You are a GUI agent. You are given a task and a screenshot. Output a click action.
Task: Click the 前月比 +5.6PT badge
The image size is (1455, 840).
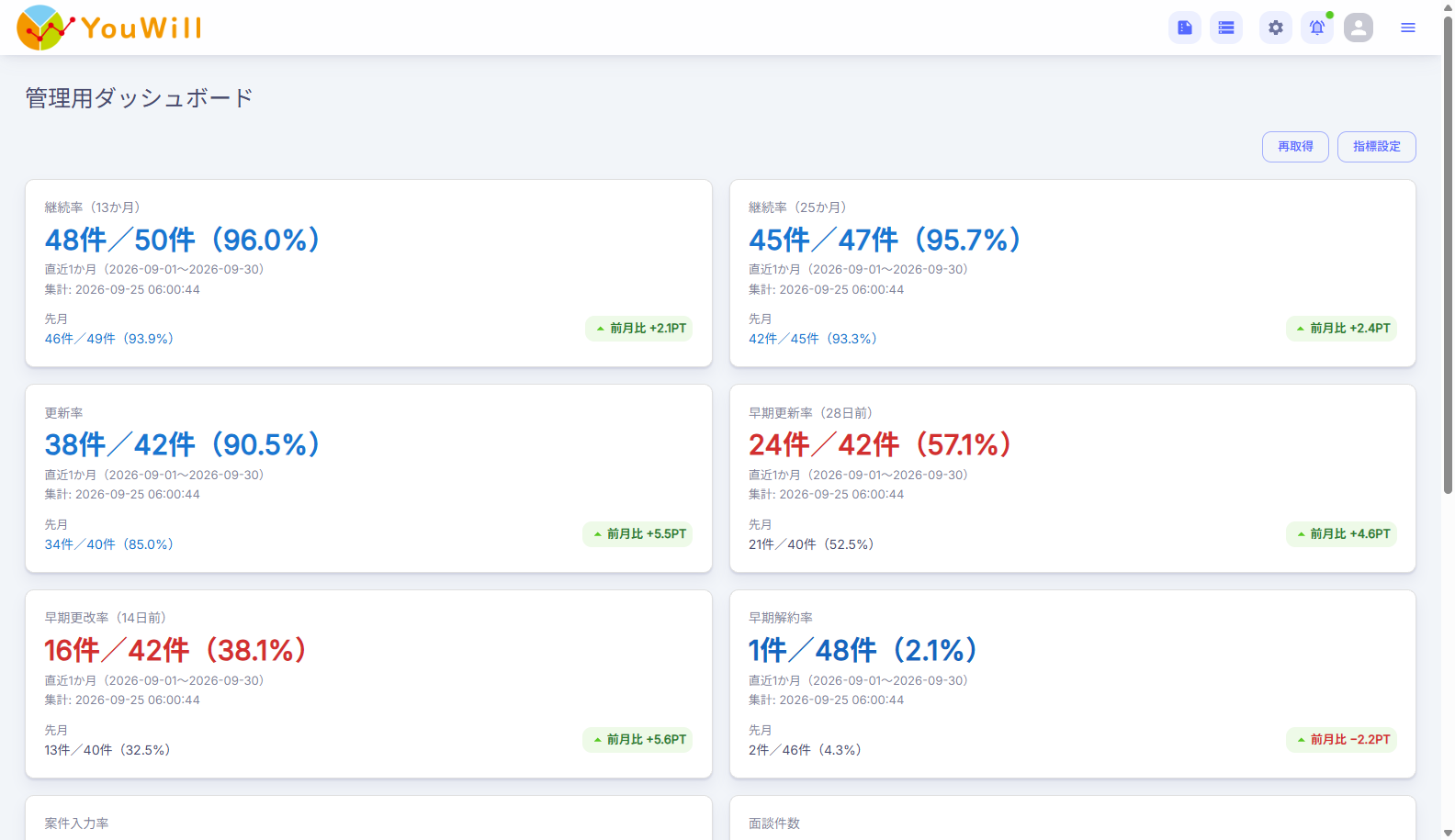pyautogui.click(x=637, y=740)
